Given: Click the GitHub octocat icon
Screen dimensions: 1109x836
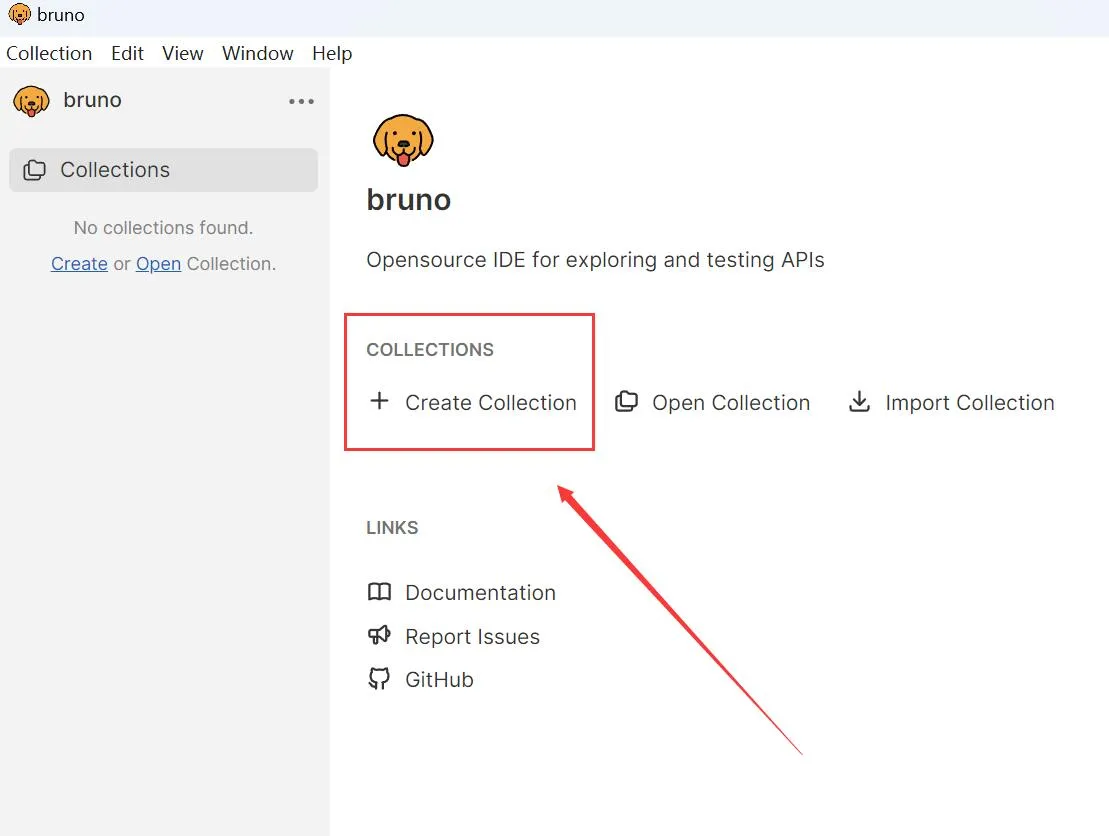Looking at the screenshot, I should [x=379, y=680].
